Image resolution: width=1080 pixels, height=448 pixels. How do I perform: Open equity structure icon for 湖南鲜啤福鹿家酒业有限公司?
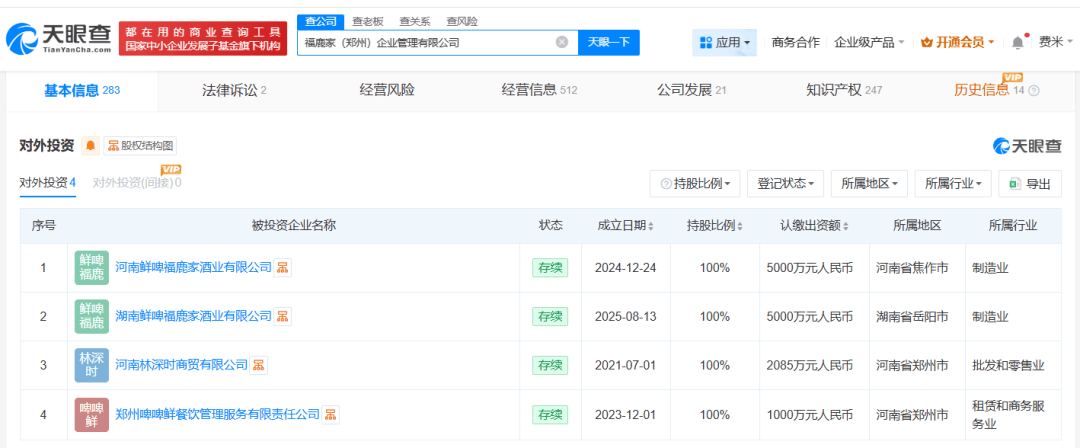284,316
